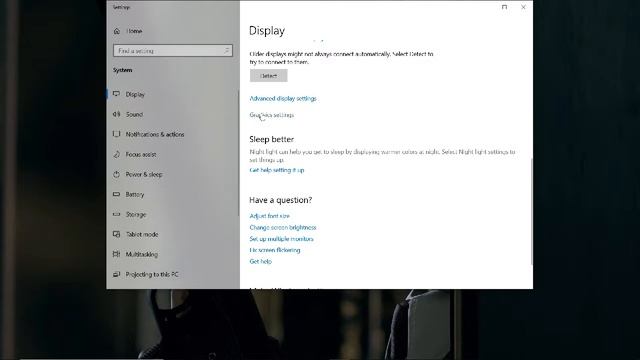Click the Focus assist moon icon

tap(116, 154)
